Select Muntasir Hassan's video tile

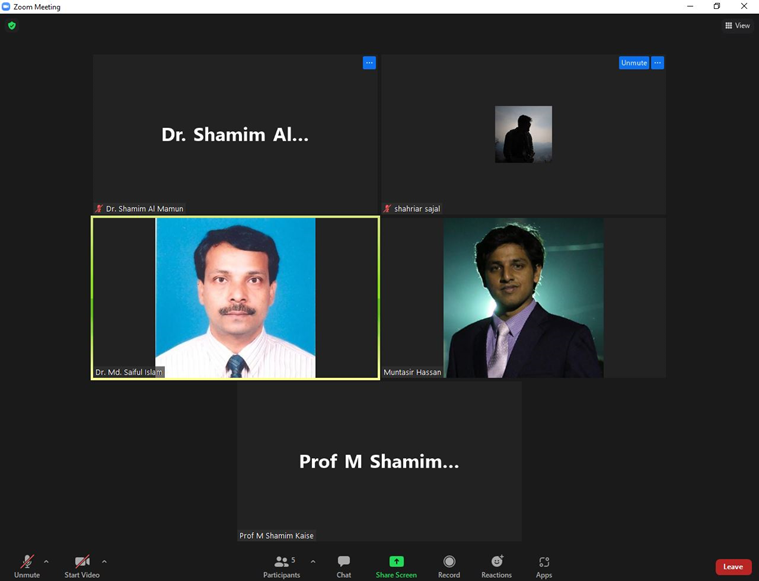(523, 298)
